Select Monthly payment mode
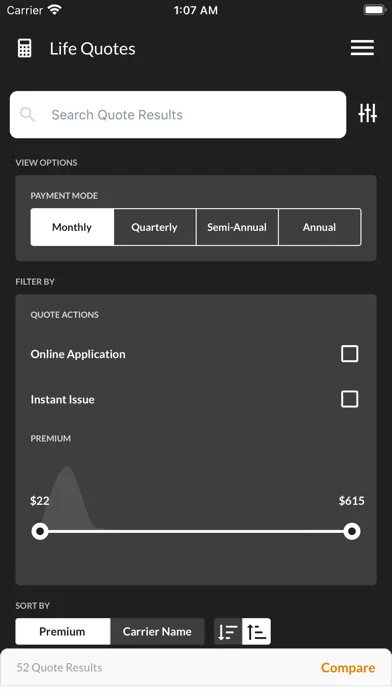The height and width of the screenshot is (696, 392). click(x=72, y=227)
